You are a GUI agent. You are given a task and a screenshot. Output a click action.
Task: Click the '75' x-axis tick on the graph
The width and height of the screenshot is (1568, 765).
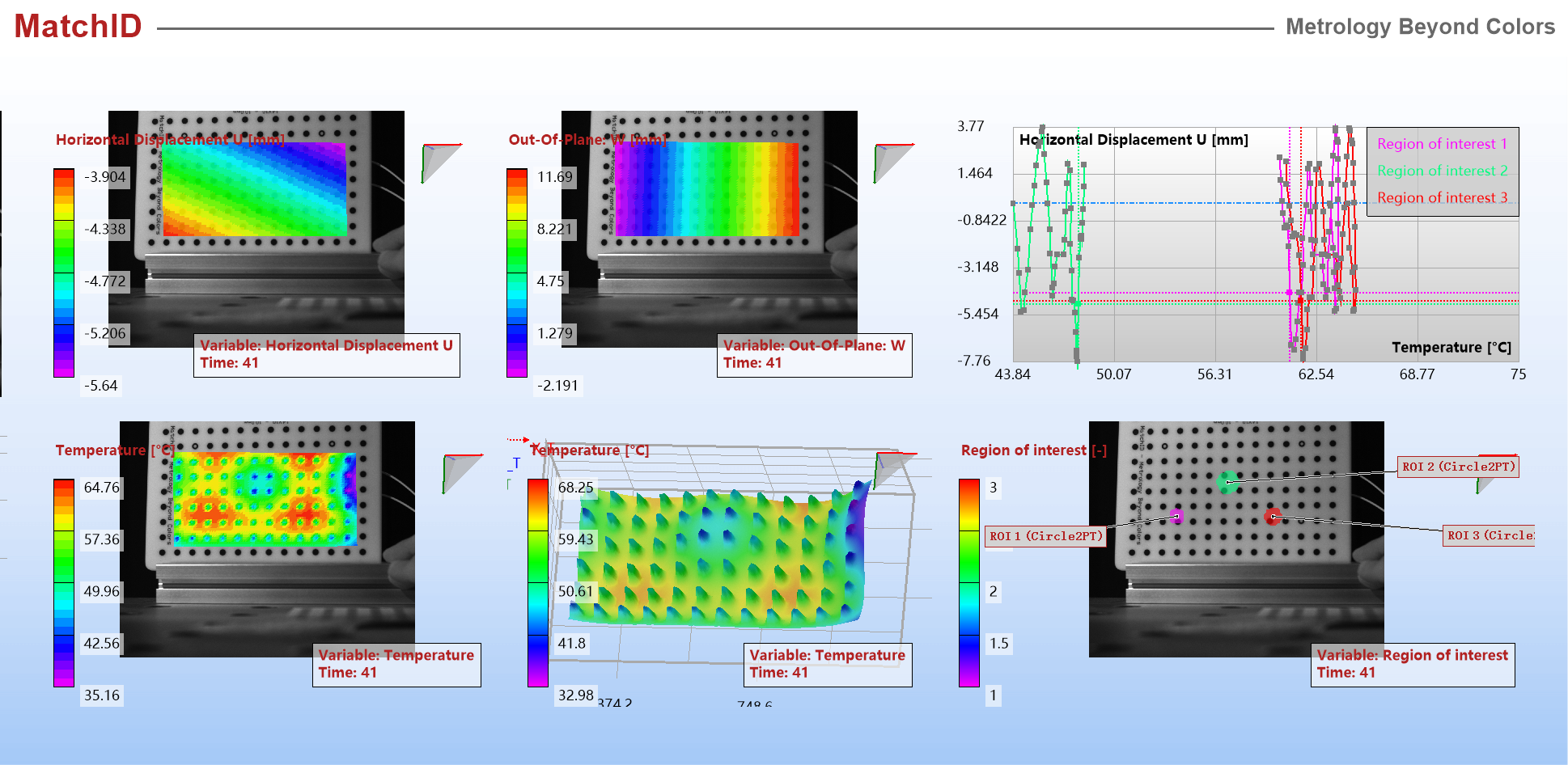pos(1519,374)
